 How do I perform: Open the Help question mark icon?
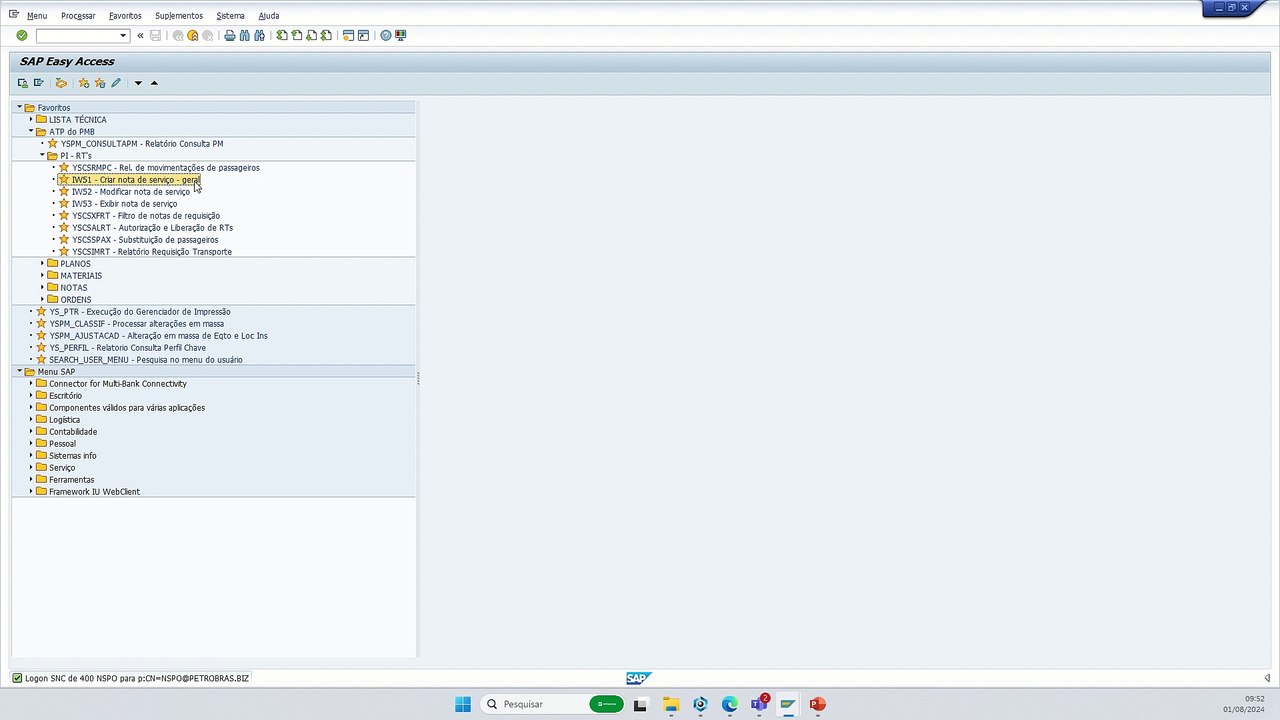(386, 36)
